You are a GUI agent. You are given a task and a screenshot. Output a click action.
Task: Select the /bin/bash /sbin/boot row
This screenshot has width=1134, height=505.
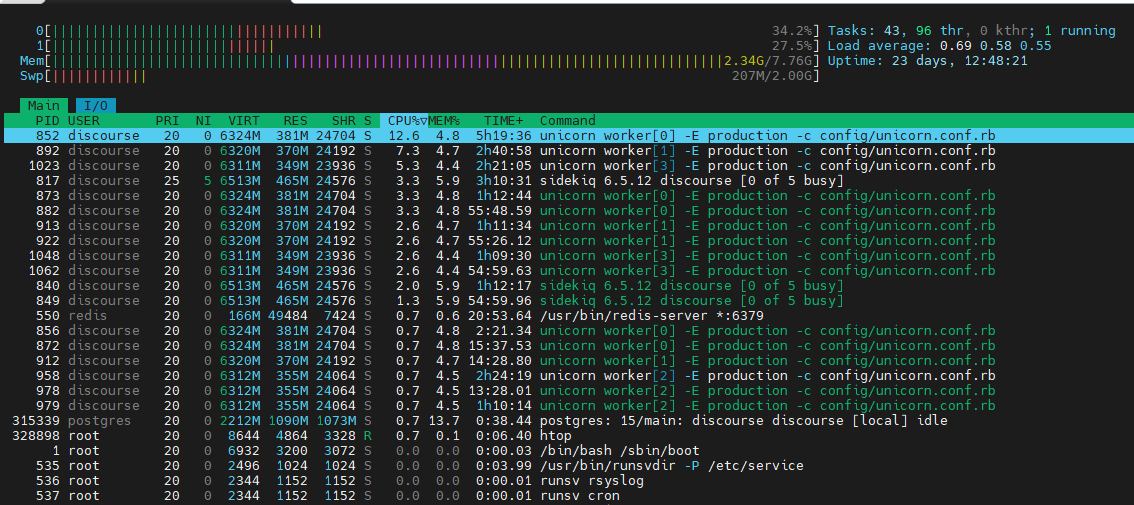point(567,450)
